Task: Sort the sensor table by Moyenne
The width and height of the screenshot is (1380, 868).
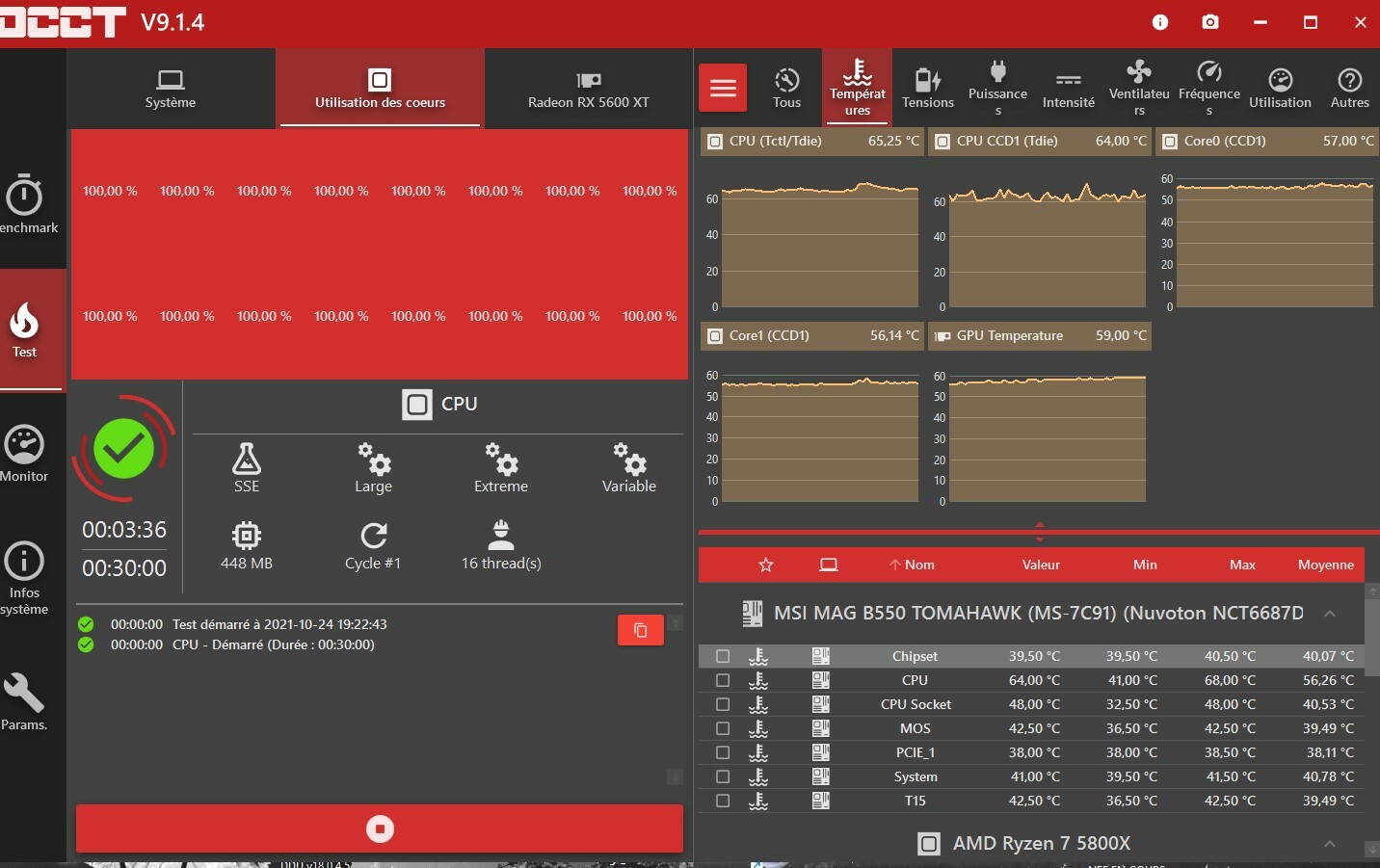Action: [1326, 565]
